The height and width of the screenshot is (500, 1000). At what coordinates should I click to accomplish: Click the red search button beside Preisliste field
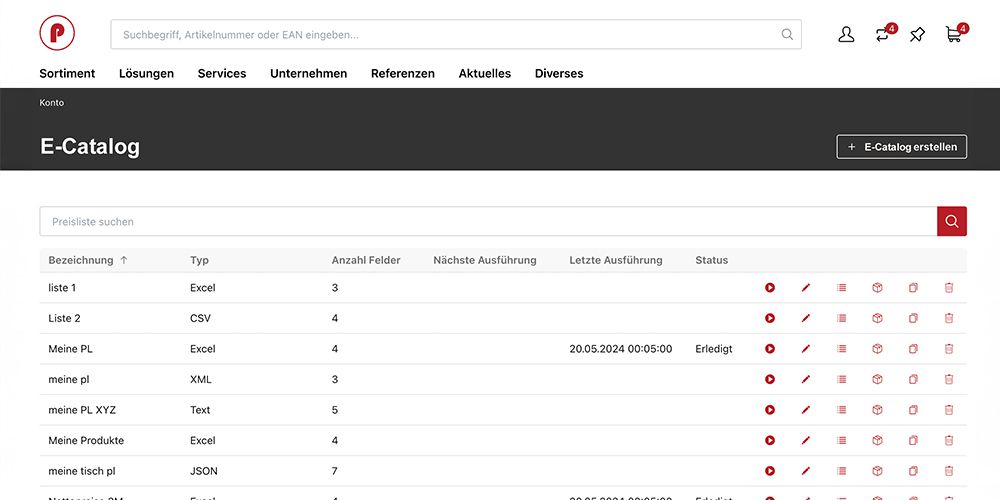coord(951,222)
